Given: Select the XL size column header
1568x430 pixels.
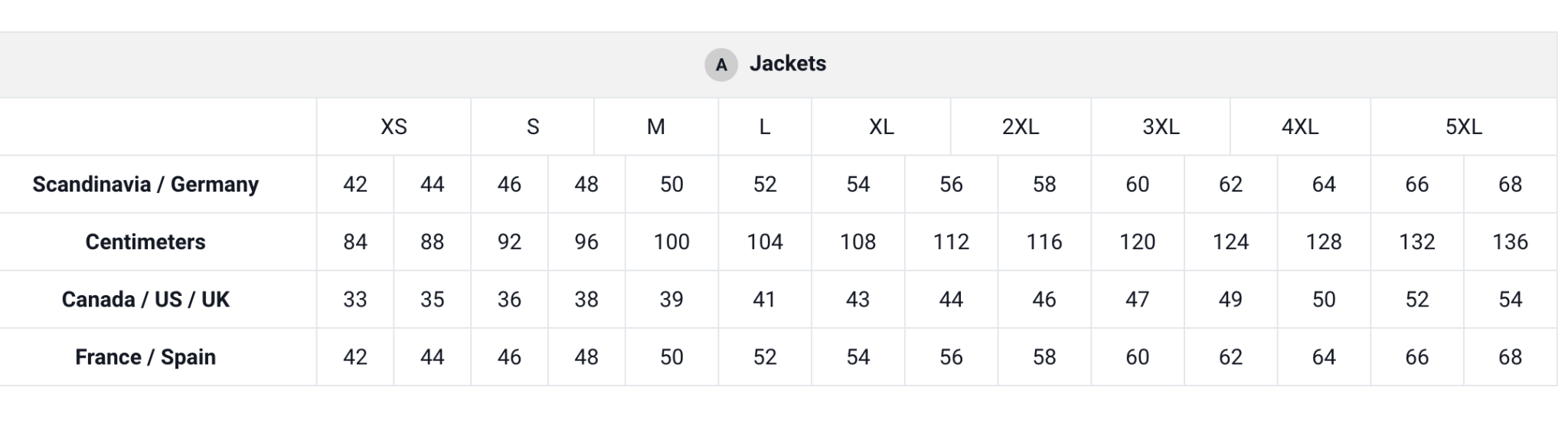Looking at the screenshot, I should point(881,126).
